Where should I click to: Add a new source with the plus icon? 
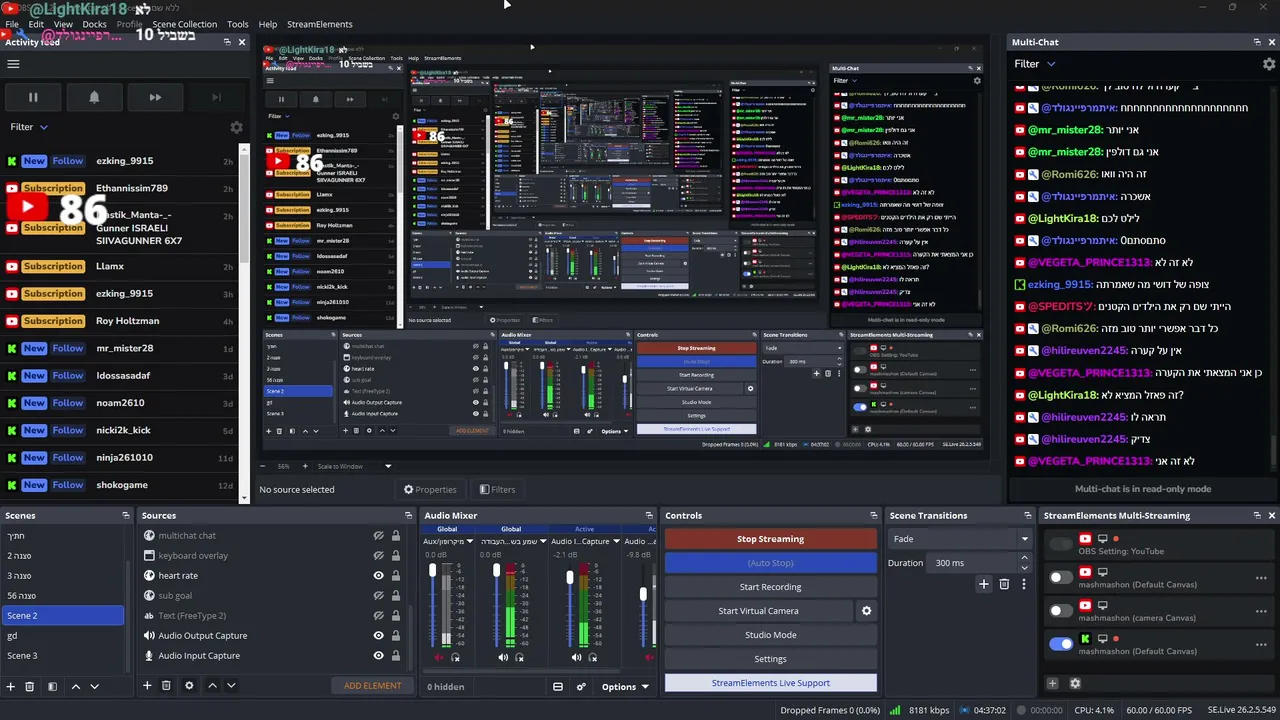(147, 686)
